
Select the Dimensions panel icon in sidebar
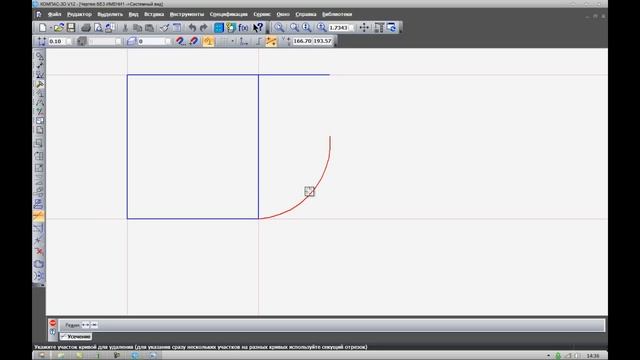(39, 65)
